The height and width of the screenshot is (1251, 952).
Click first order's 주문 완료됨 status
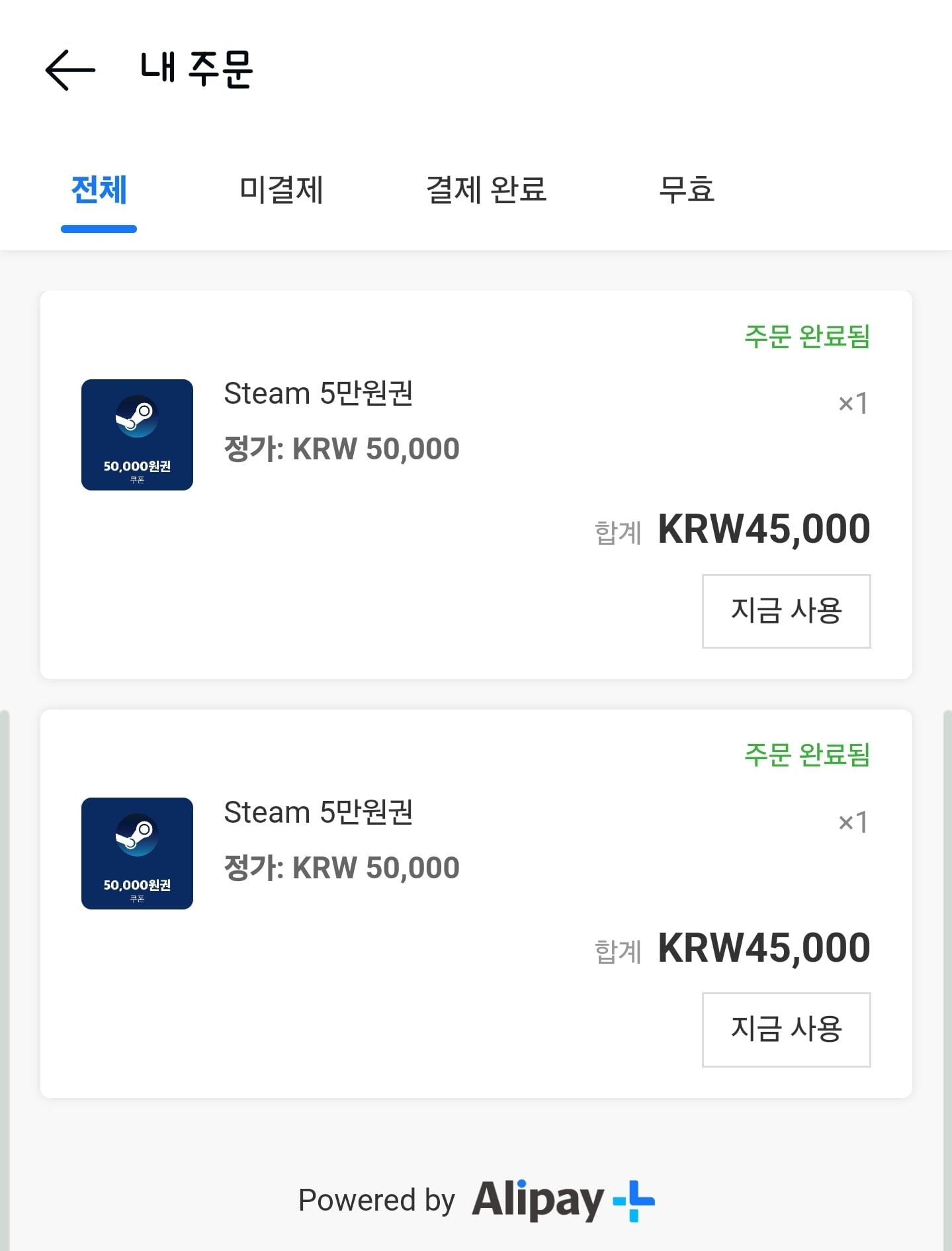point(807,336)
